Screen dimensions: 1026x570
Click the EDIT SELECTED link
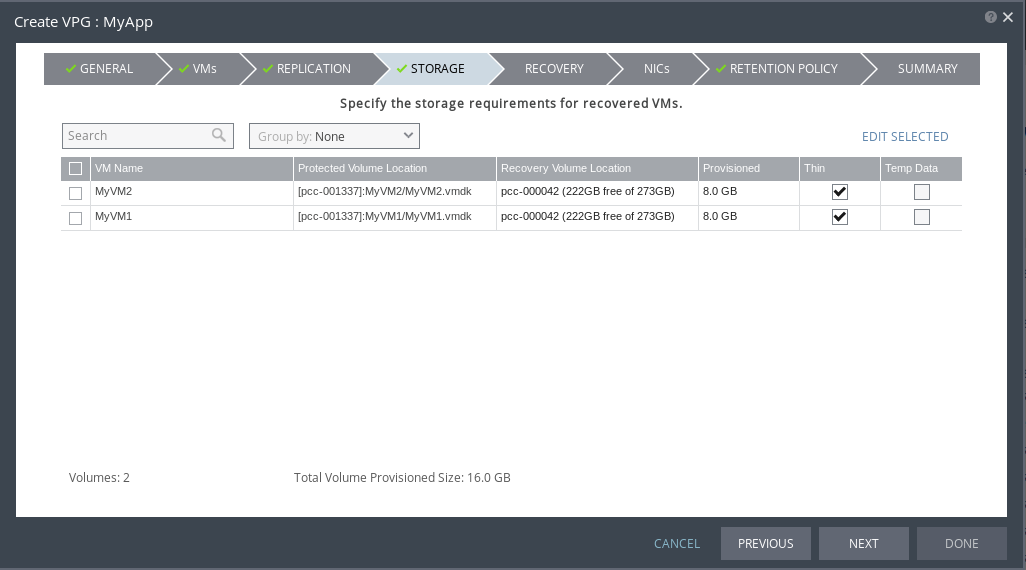[905, 137]
